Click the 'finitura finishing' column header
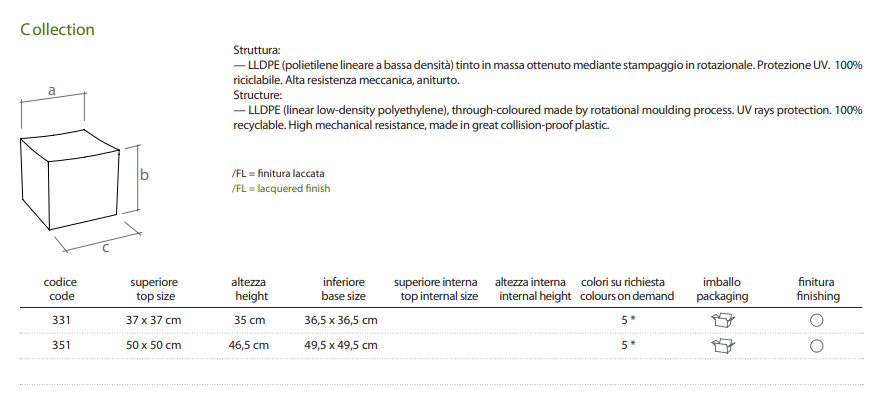This screenshot has height=403, width=878. (x=817, y=289)
